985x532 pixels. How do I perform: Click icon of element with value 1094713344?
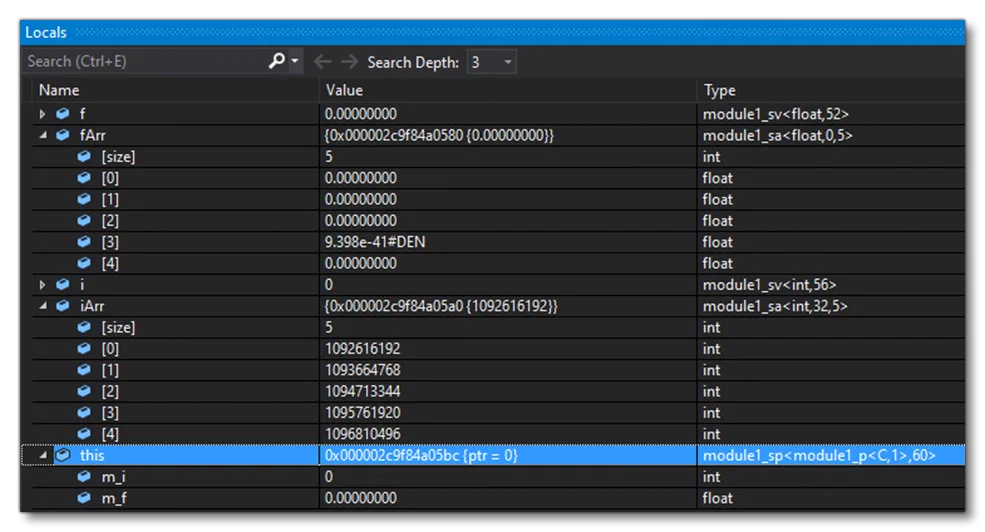(x=84, y=391)
